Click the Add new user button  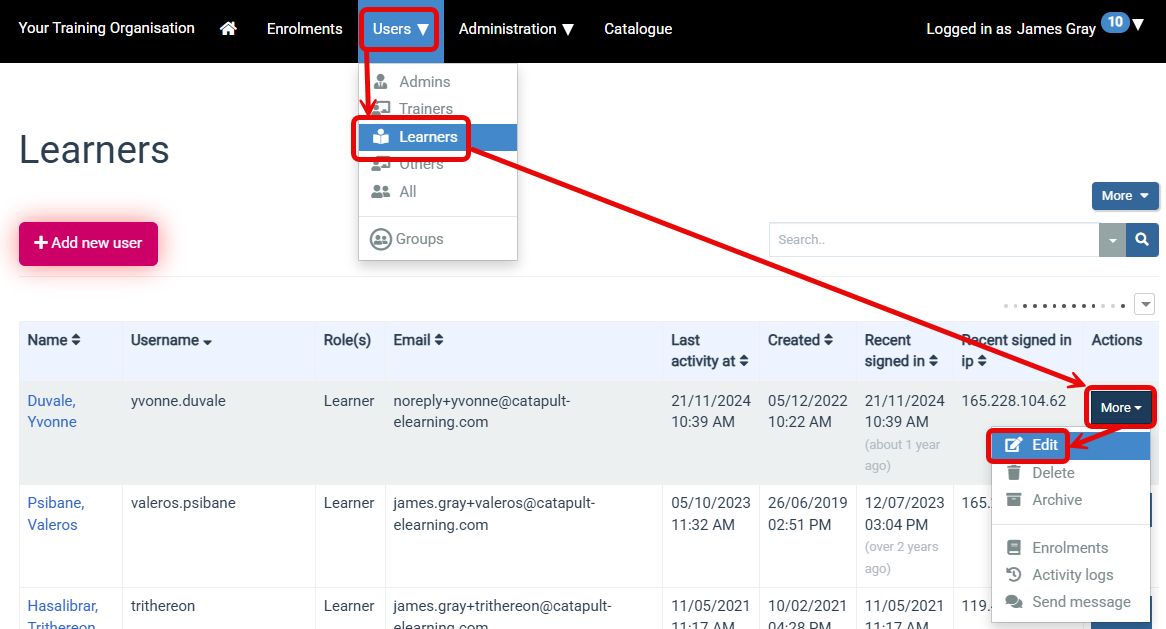tap(88, 243)
